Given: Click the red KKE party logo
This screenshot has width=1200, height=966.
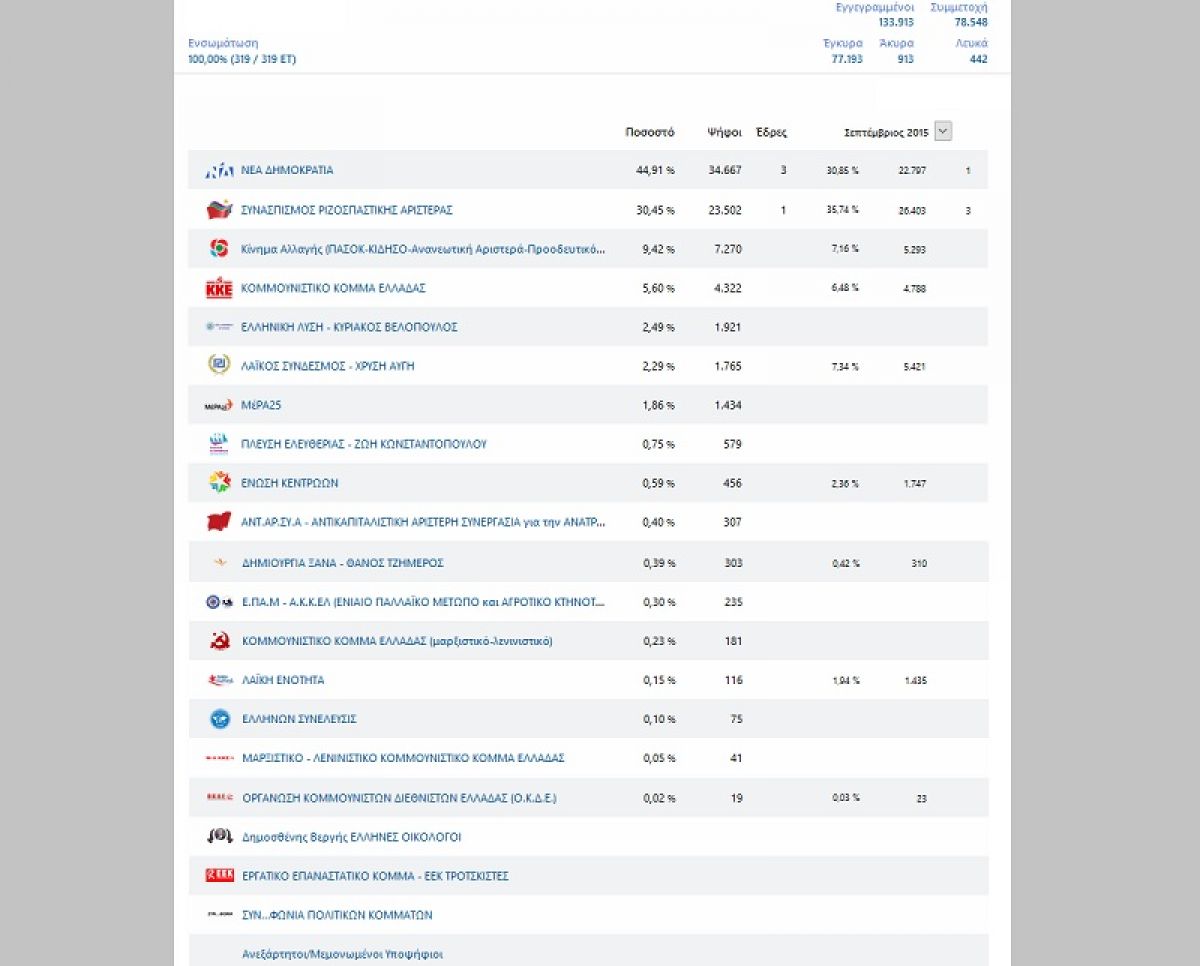Looking at the screenshot, I should pos(219,288).
